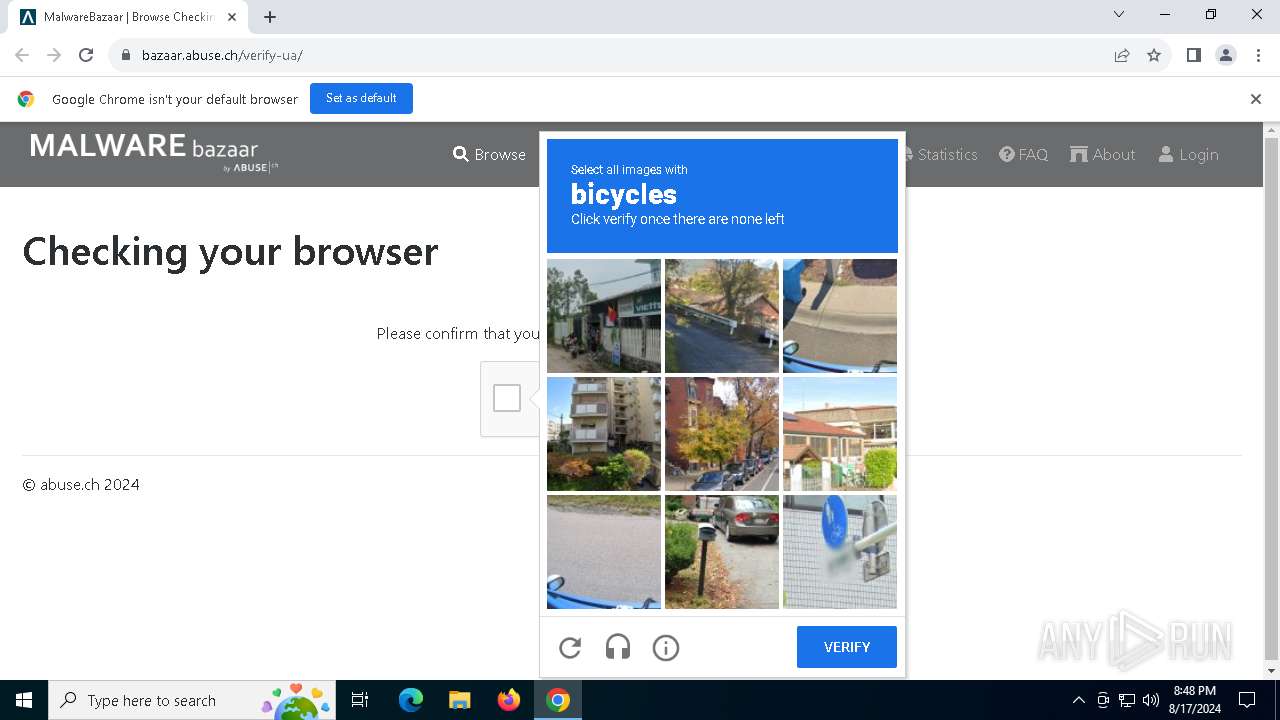Select the curb and sidewalk captcha tile
Viewport: 1280px width, 720px height.
coord(840,316)
